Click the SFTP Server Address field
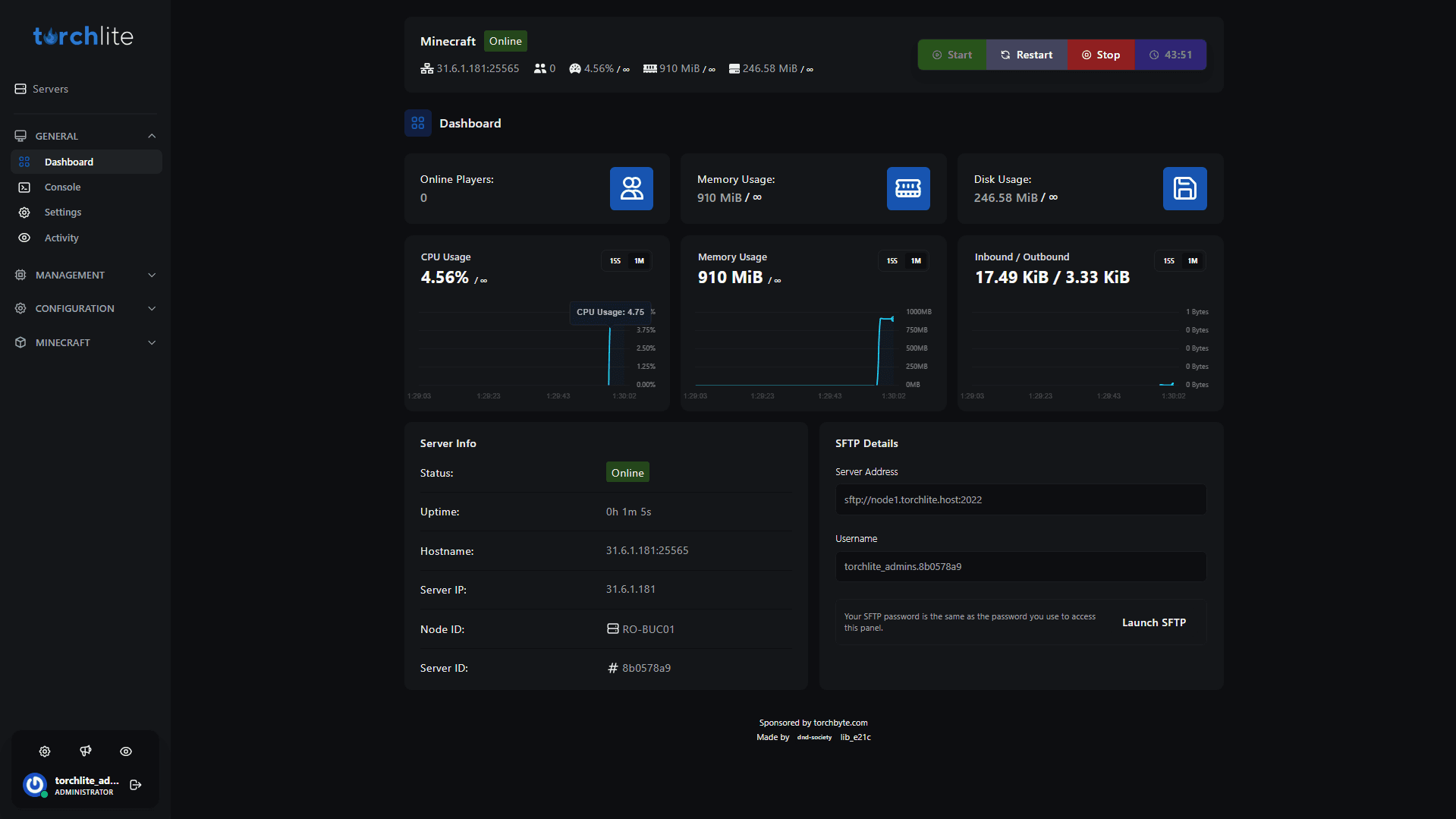Screen dimensions: 1456x819 (1020, 499)
